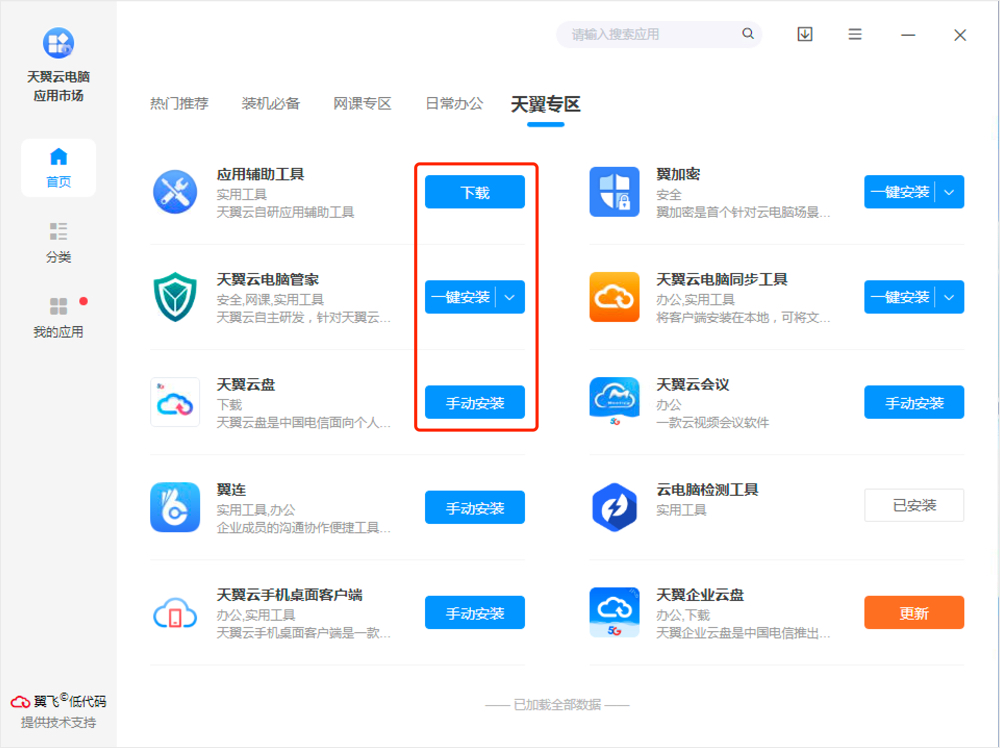Click 手动安装 for 天翼云盘
Screen dimensions: 1000x748
(475, 402)
